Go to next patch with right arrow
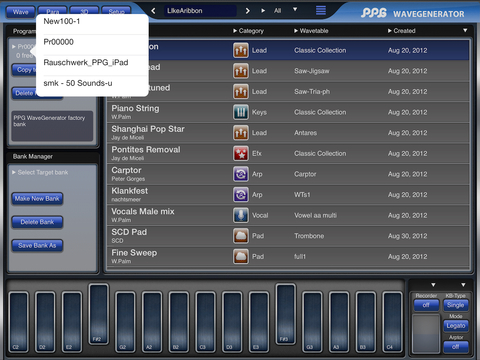This screenshot has width=480, height=360. (x=247, y=11)
